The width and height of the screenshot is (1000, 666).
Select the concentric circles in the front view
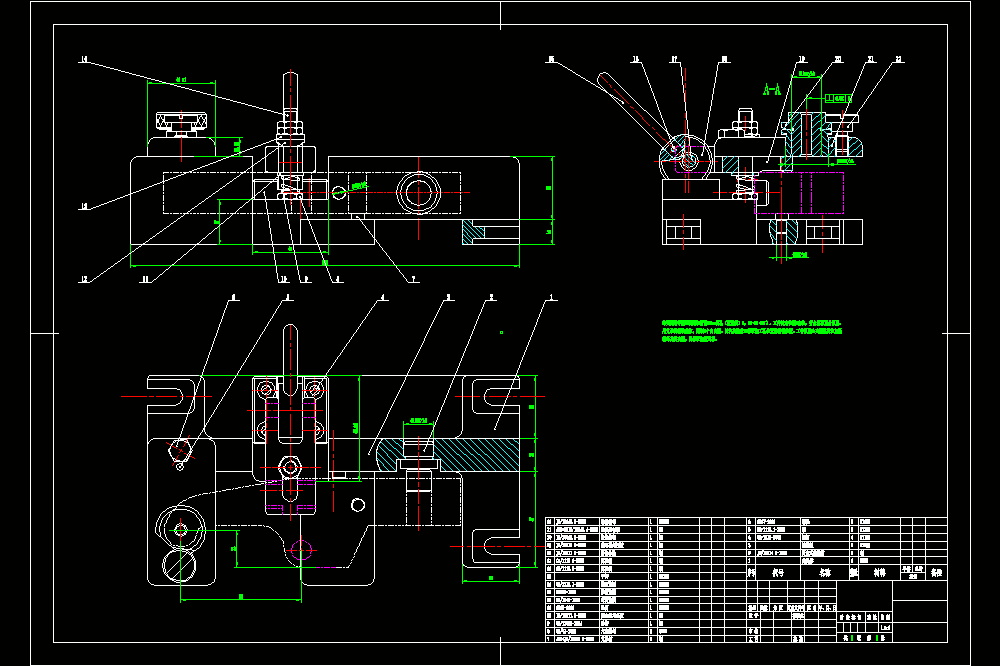click(x=418, y=192)
